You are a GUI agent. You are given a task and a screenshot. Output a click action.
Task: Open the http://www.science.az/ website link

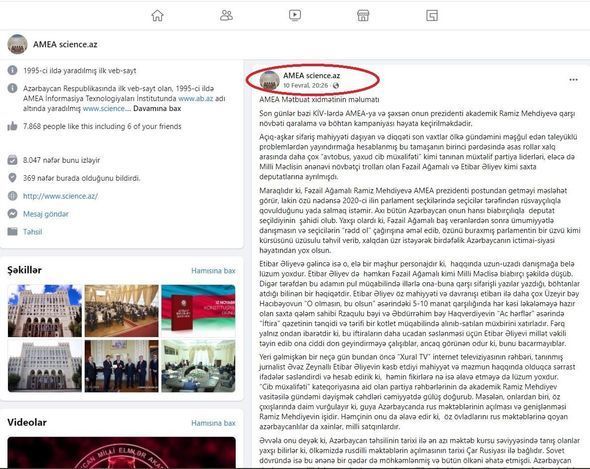point(61,196)
